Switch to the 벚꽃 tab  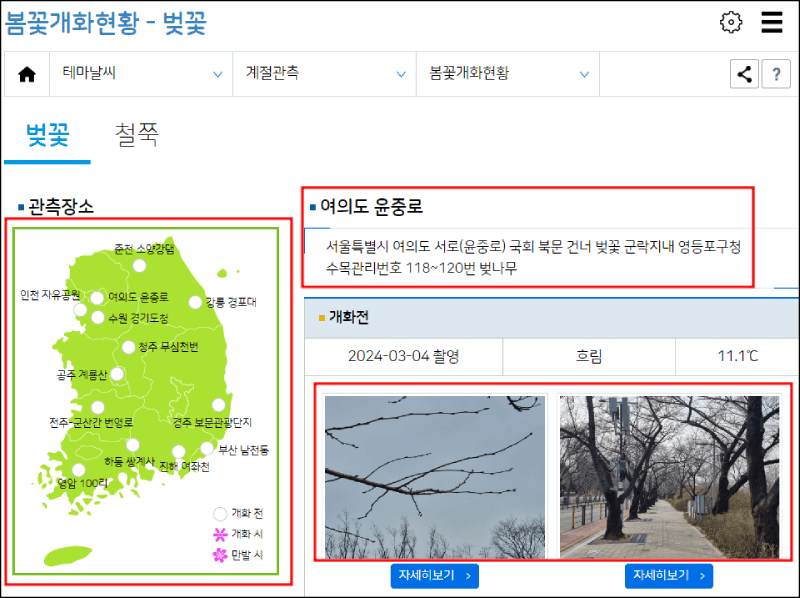click(47, 135)
